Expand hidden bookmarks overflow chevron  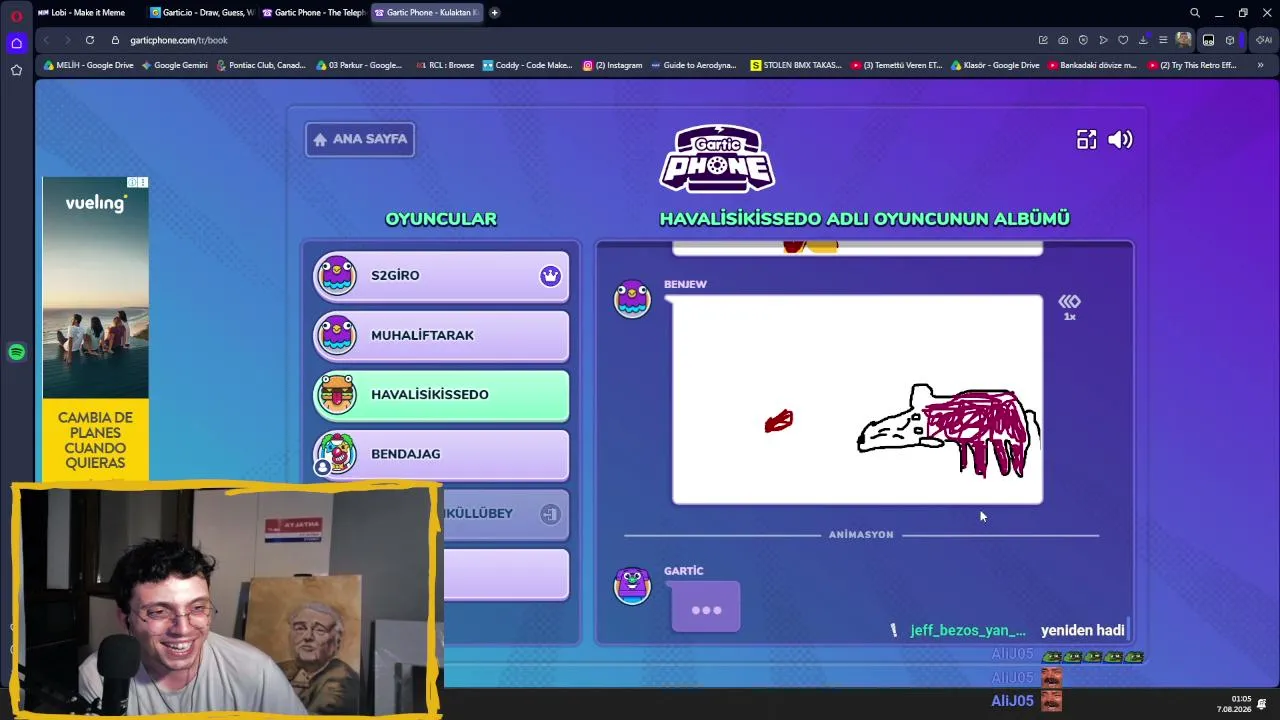pos(1260,65)
